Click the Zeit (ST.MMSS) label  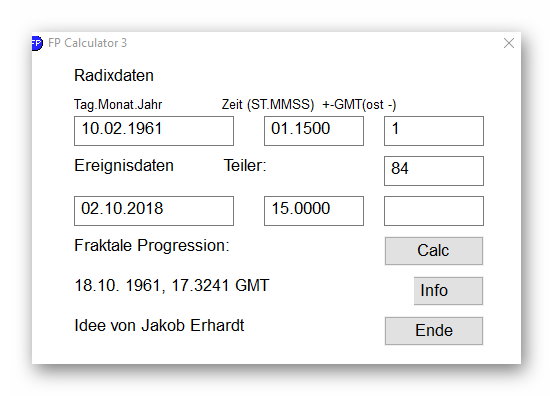point(268,105)
